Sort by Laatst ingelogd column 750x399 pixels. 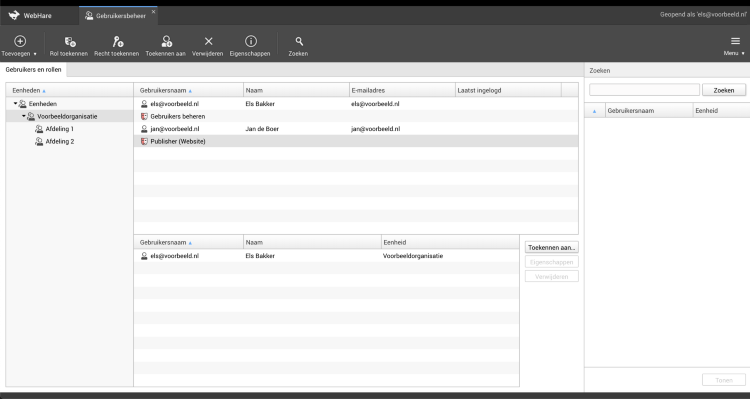(x=508, y=90)
